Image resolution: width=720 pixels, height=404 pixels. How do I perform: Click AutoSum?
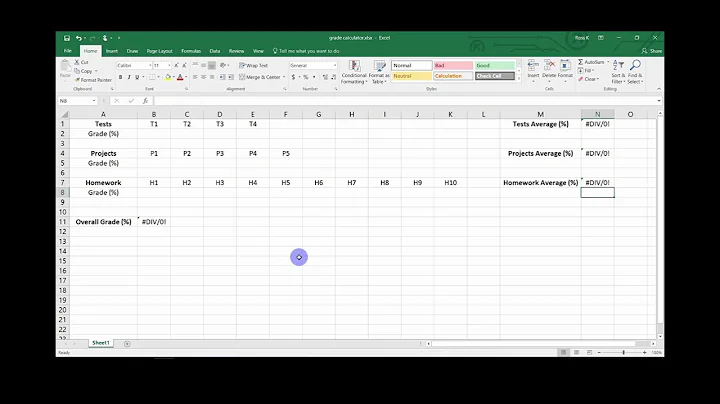pyautogui.click(x=591, y=62)
